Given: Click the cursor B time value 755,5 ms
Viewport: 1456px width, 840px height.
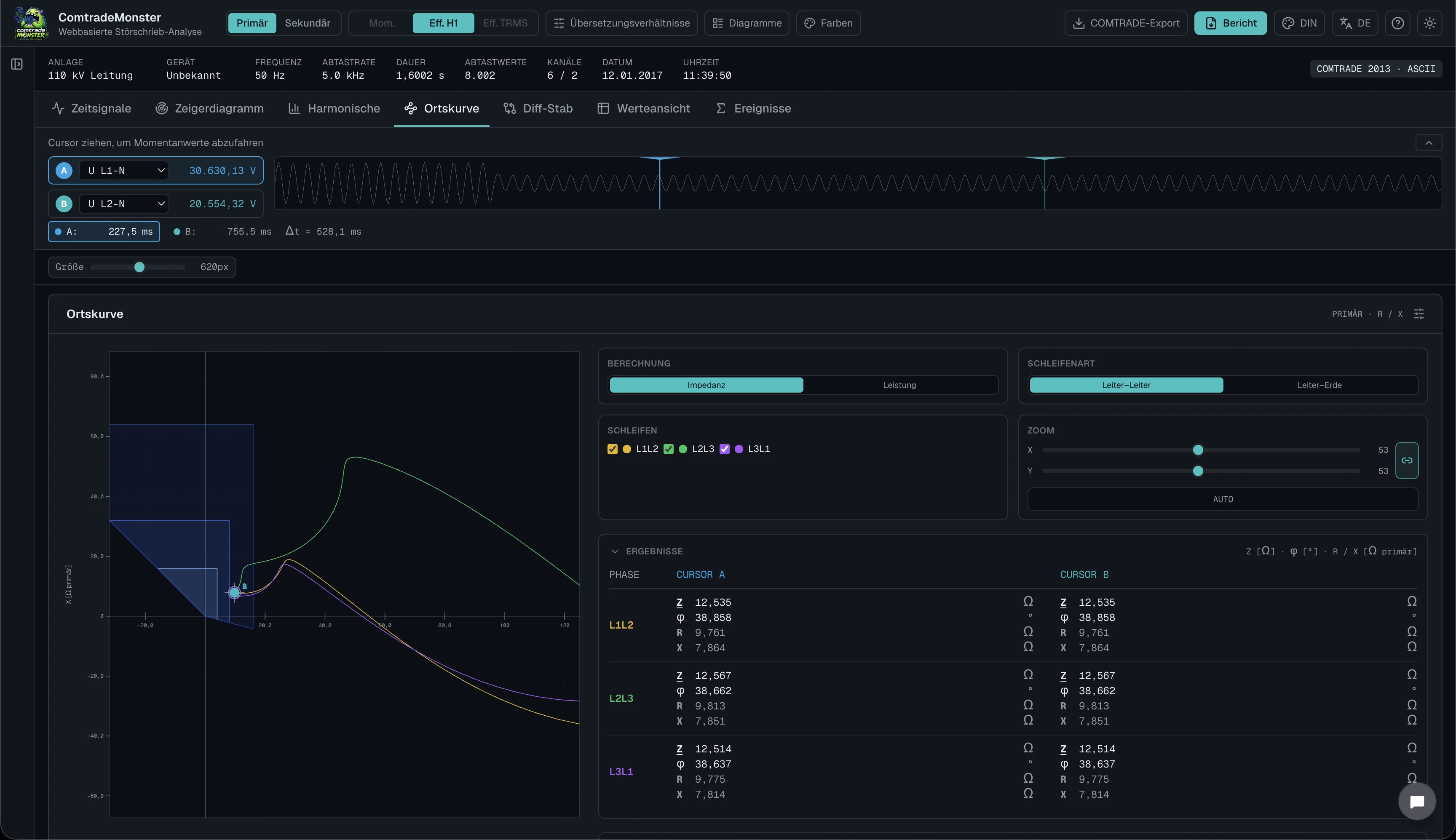Looking at the screenshot, I should (249, 231).
